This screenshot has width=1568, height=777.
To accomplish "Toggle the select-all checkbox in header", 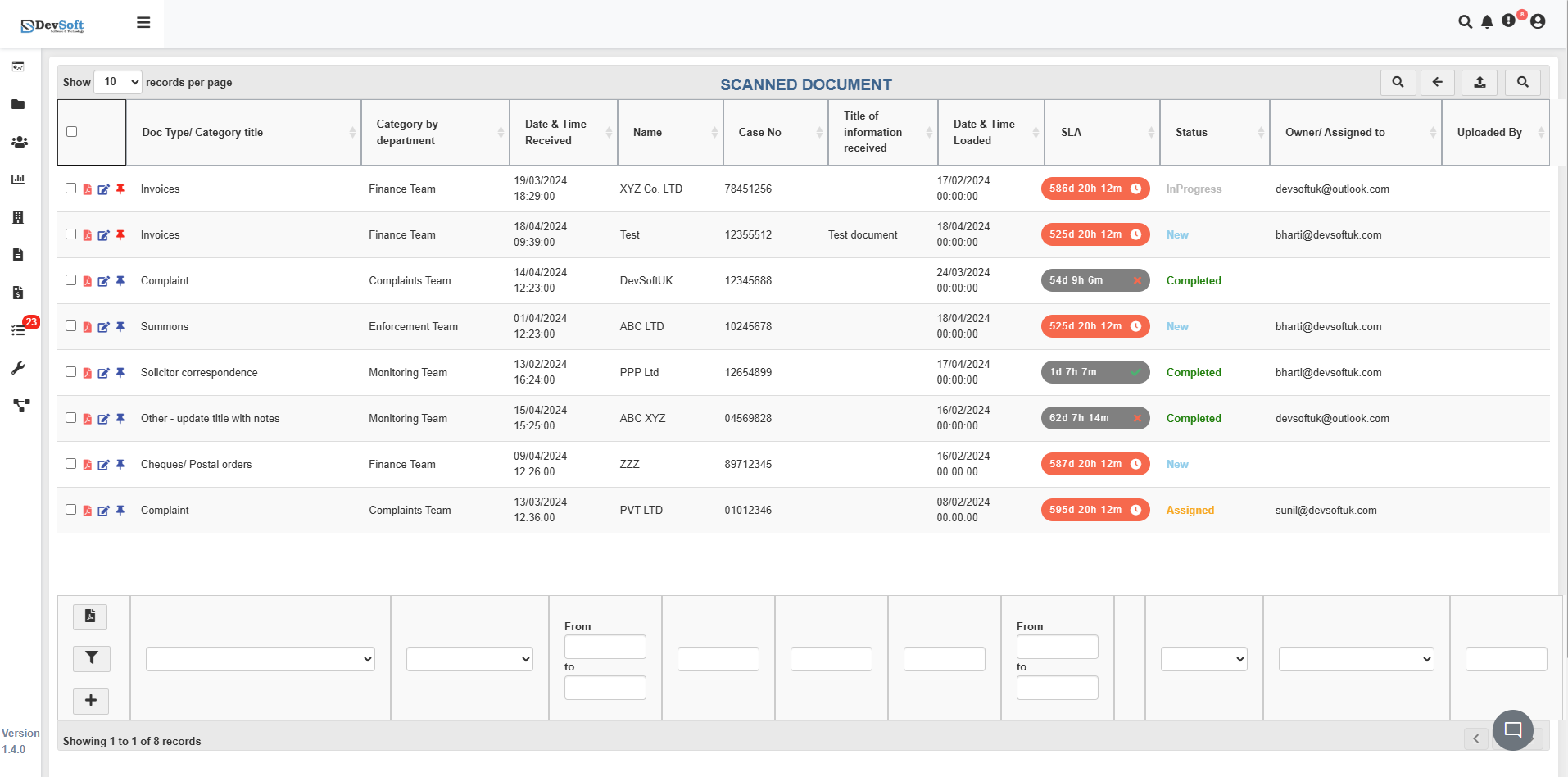I will pos(72,132).
